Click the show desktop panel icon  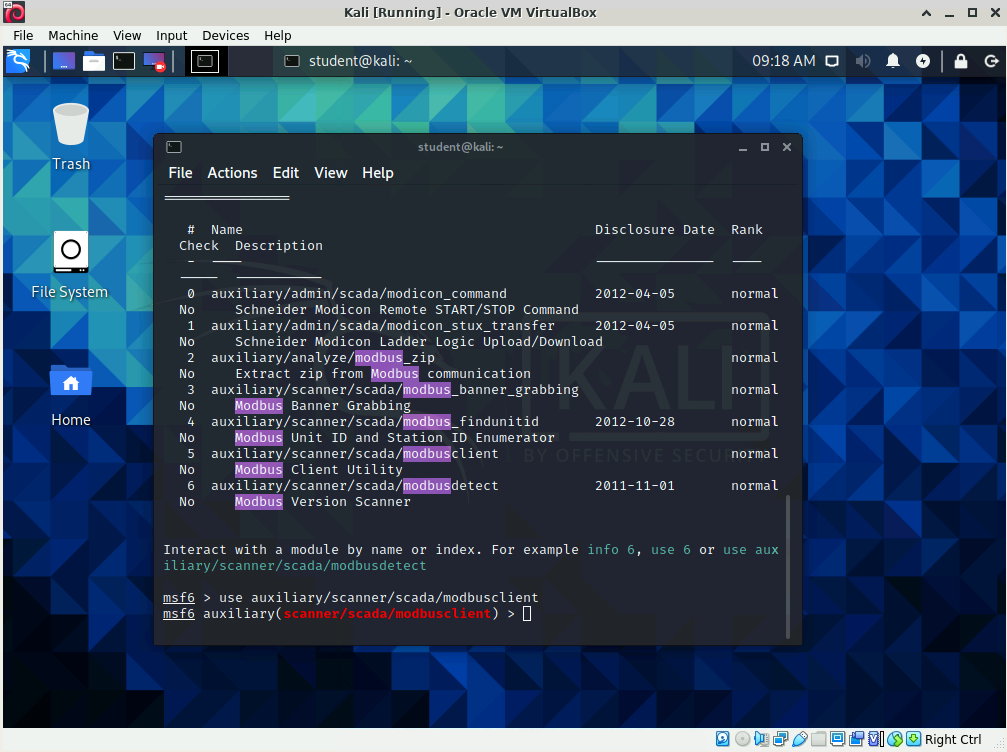(x=64, y=62)
